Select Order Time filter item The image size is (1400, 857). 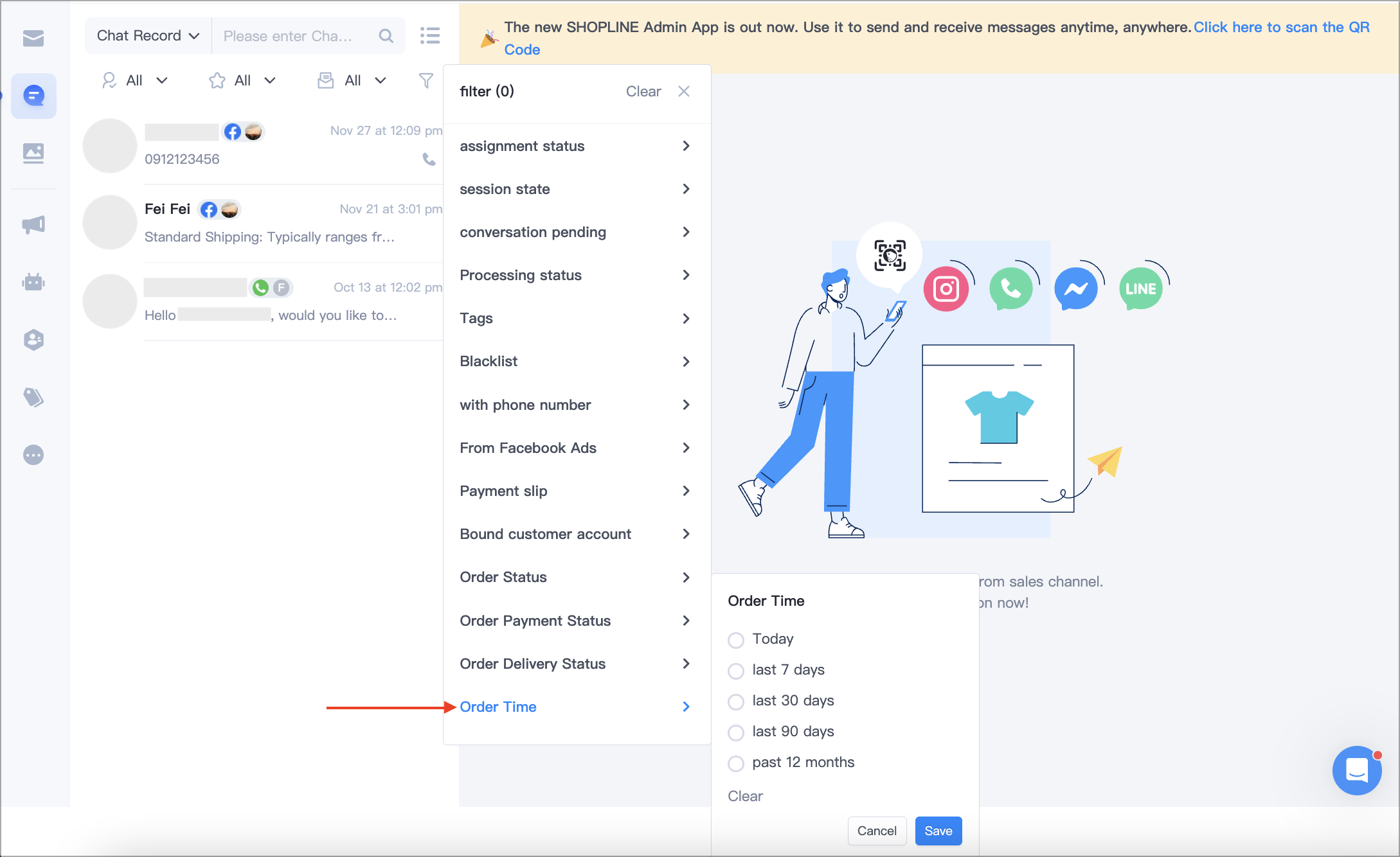(577, 707)
